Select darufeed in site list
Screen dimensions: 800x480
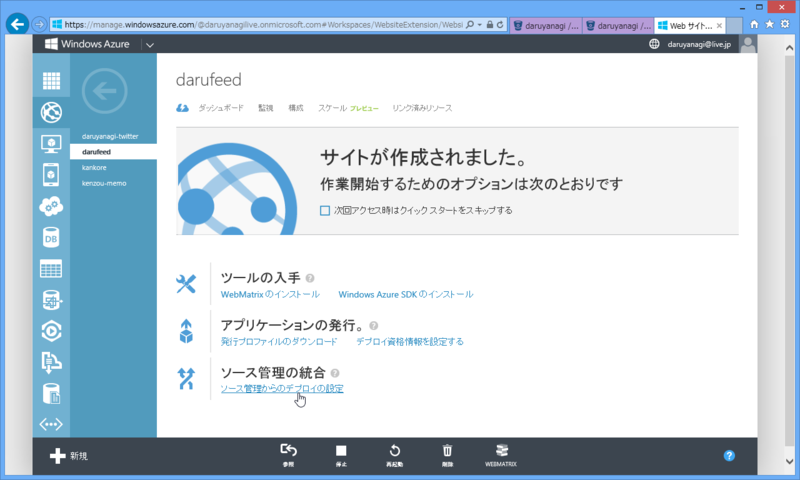point(113,152)
